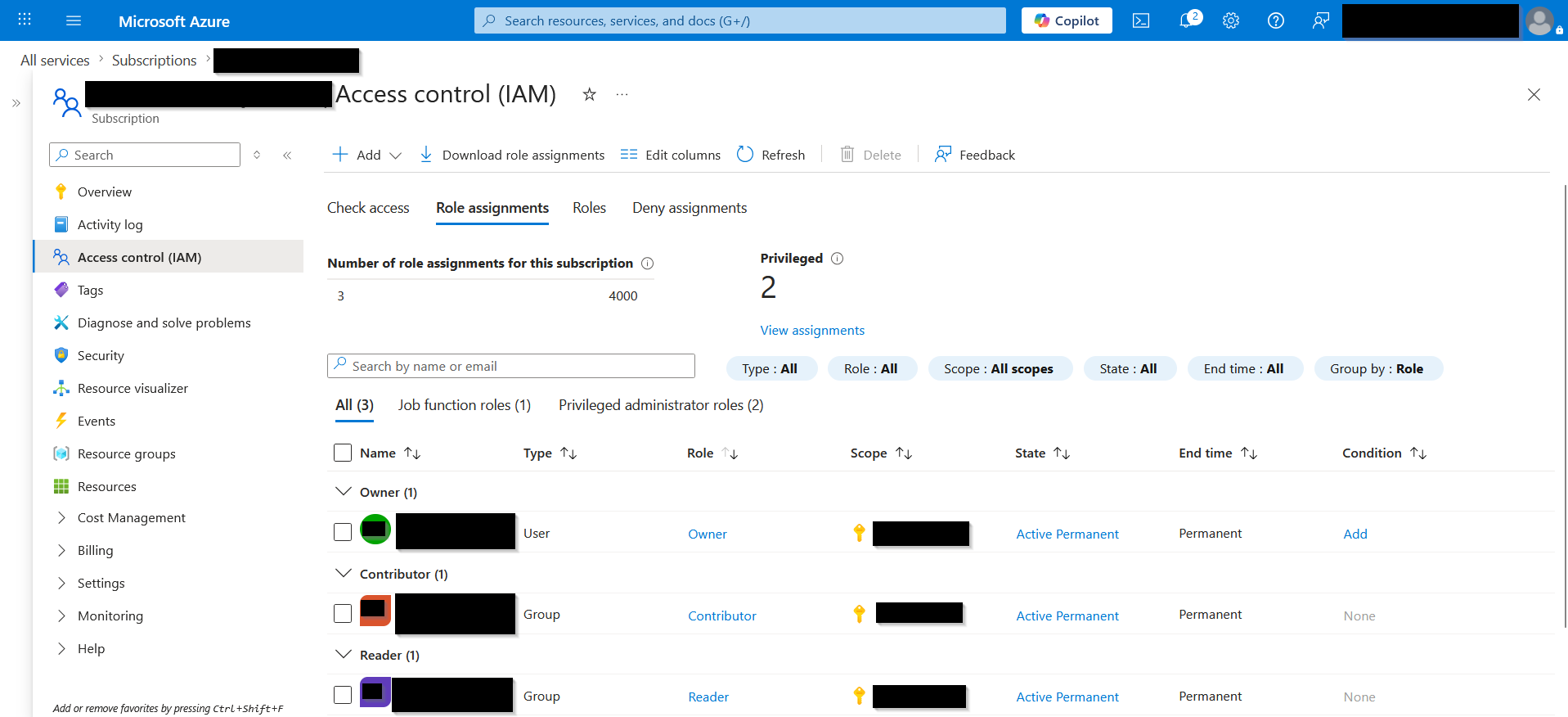Sort by Name column arrows
This screenshot has height=717, width=1568.
coord(412,453)
